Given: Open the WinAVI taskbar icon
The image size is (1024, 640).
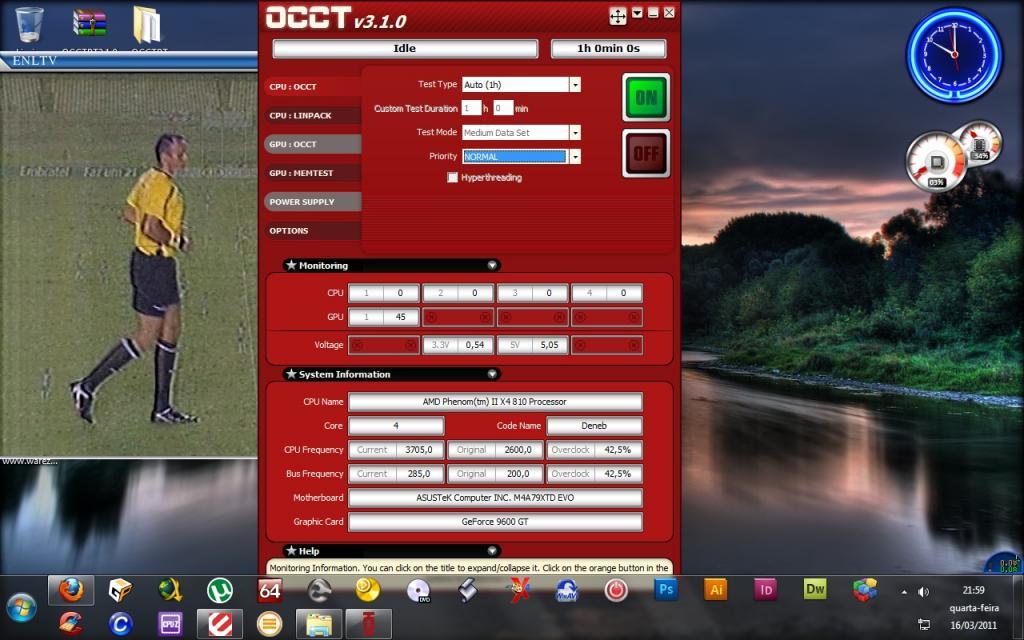Looking at the screenshot, I should tap(566, 590).
